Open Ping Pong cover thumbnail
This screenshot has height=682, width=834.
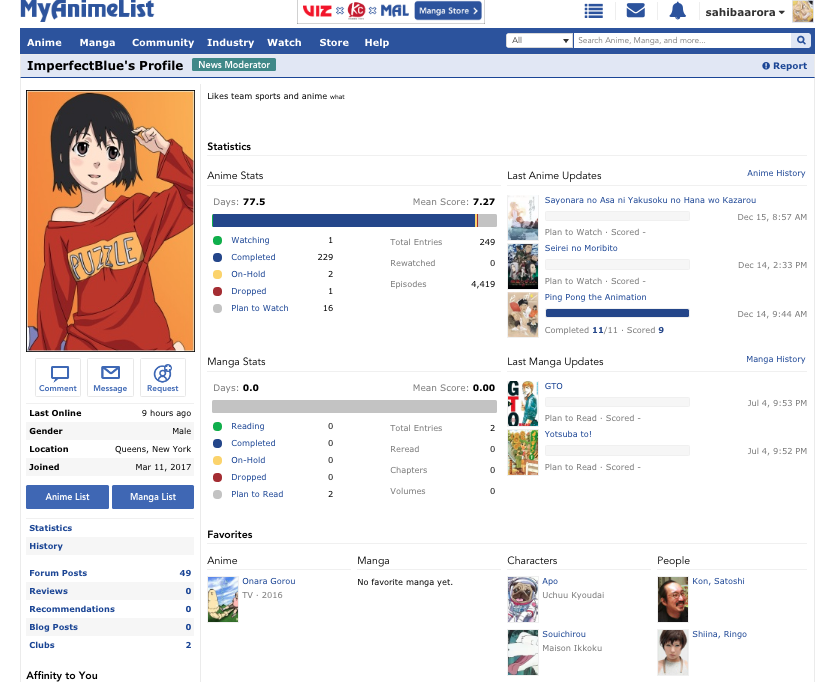[523, 315]
